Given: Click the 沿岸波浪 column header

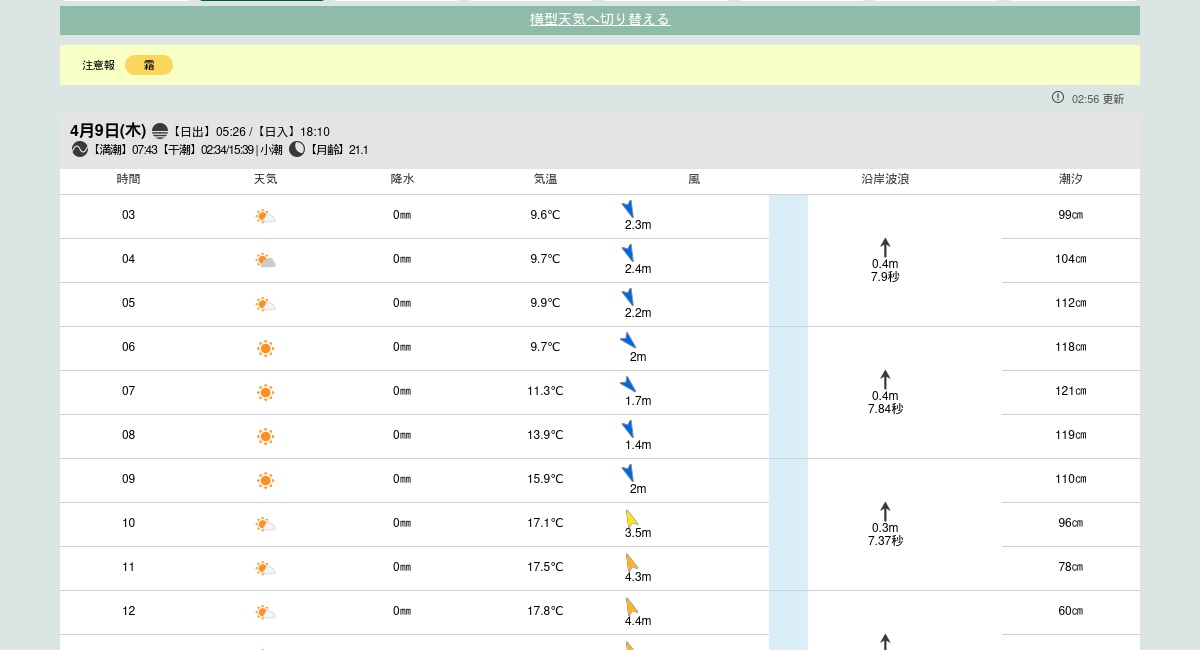Looking at the screenshot, I should coord(885,180).
